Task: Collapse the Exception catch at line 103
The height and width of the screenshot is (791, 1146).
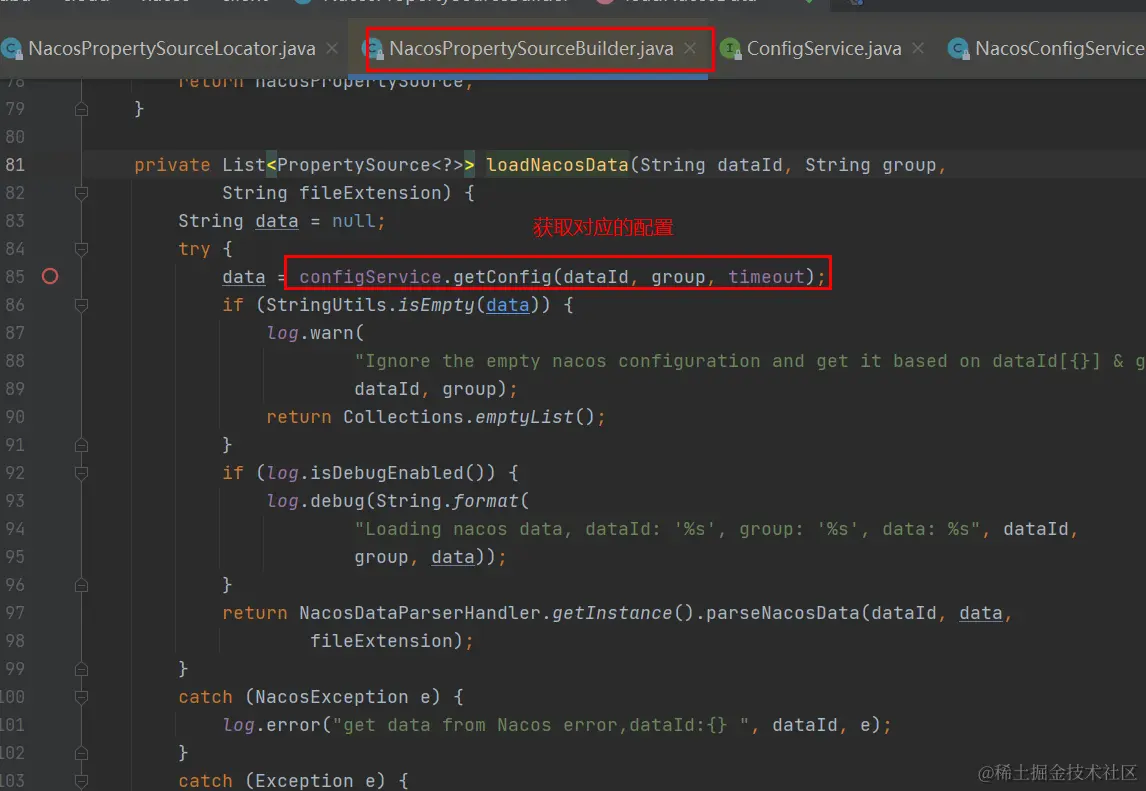Action: pyautogui.click(x=81, y=781)
